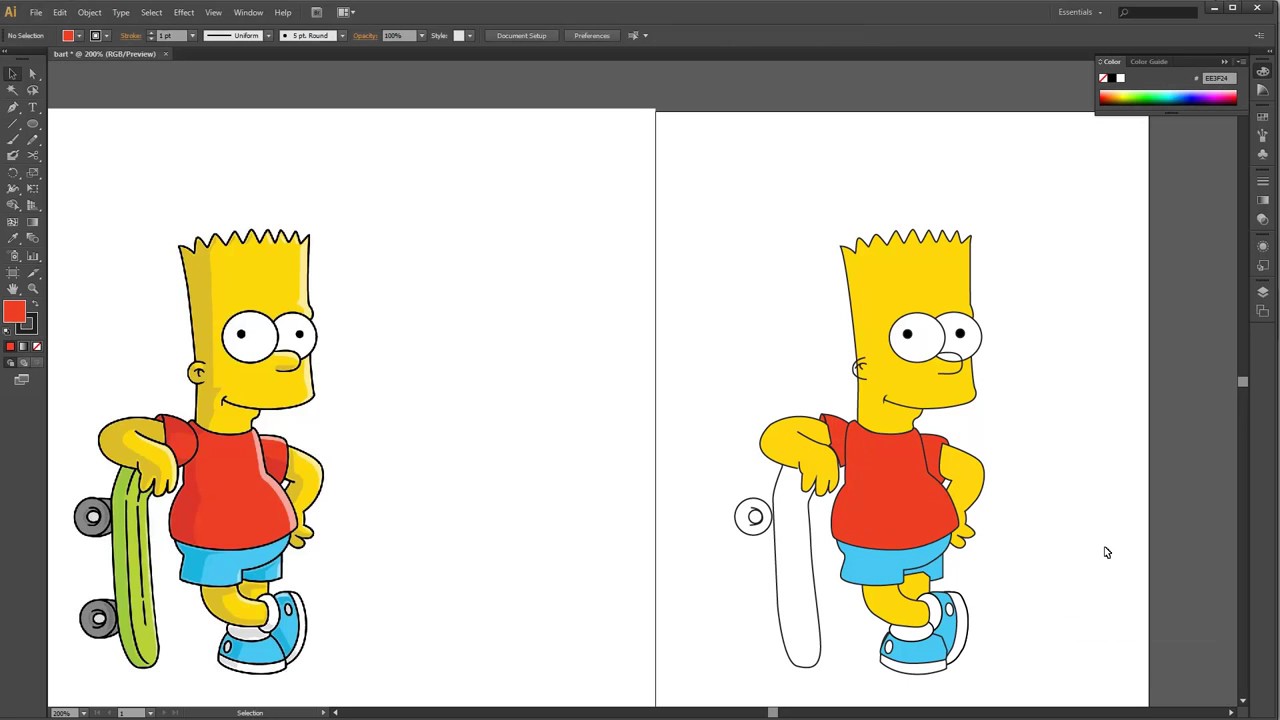Select the Eyedropper tool
Viewport: 1280px width, 720px height.
click(13, 236)
